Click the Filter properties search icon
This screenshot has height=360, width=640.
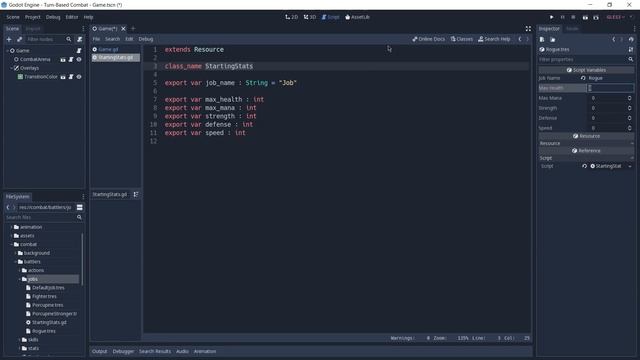pos(631,60)
